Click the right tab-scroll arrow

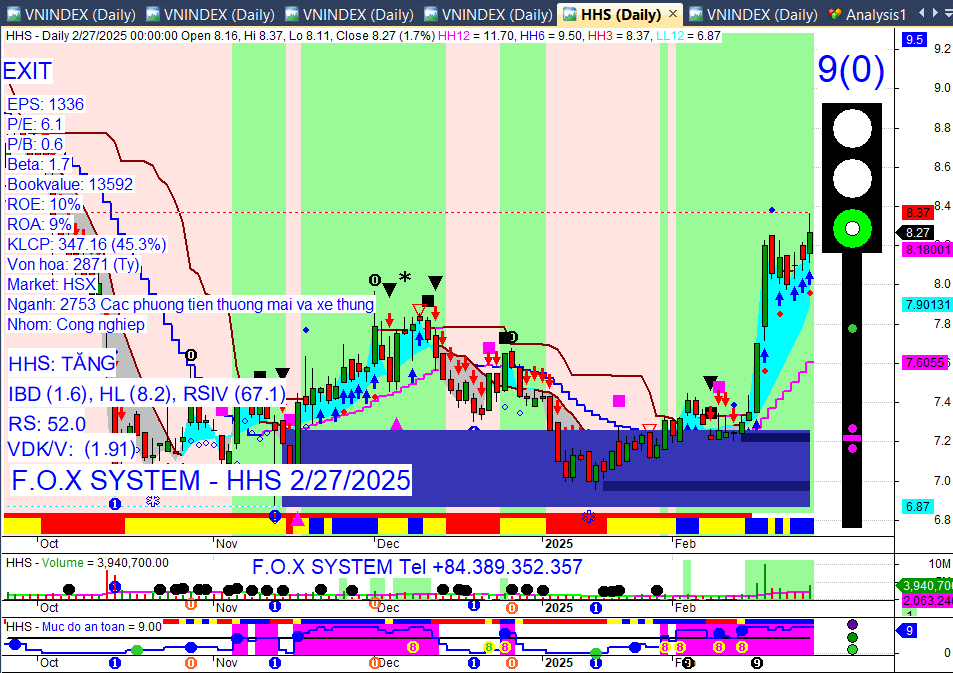pos(935,12)
